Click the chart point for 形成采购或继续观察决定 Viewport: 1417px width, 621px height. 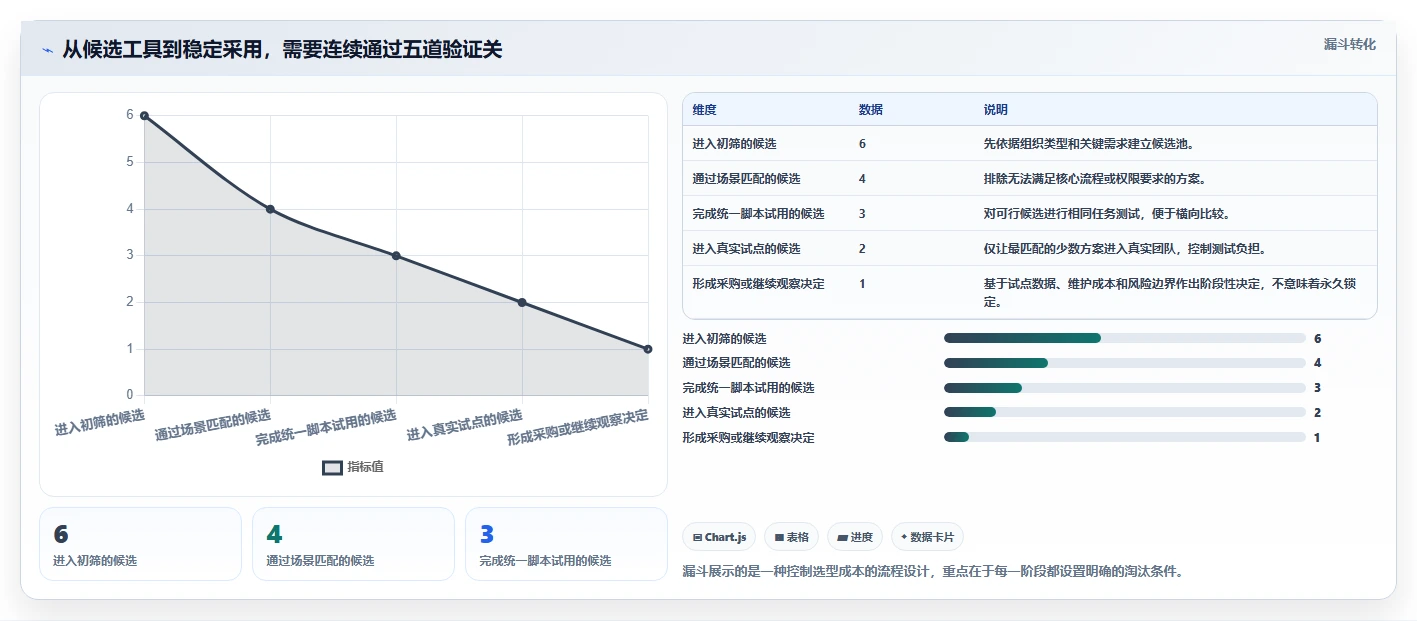(648, 349)
